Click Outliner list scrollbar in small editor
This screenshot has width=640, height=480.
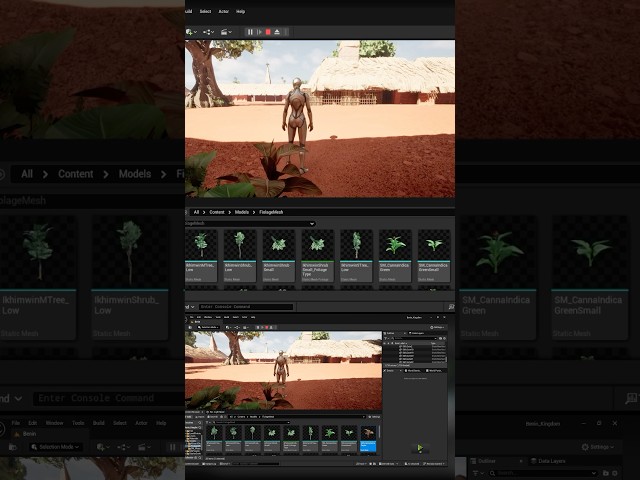tap(446, 360)
